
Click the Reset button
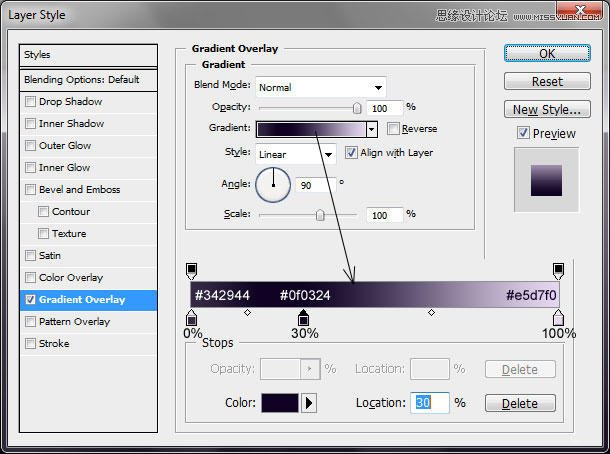tap(547, 81)
